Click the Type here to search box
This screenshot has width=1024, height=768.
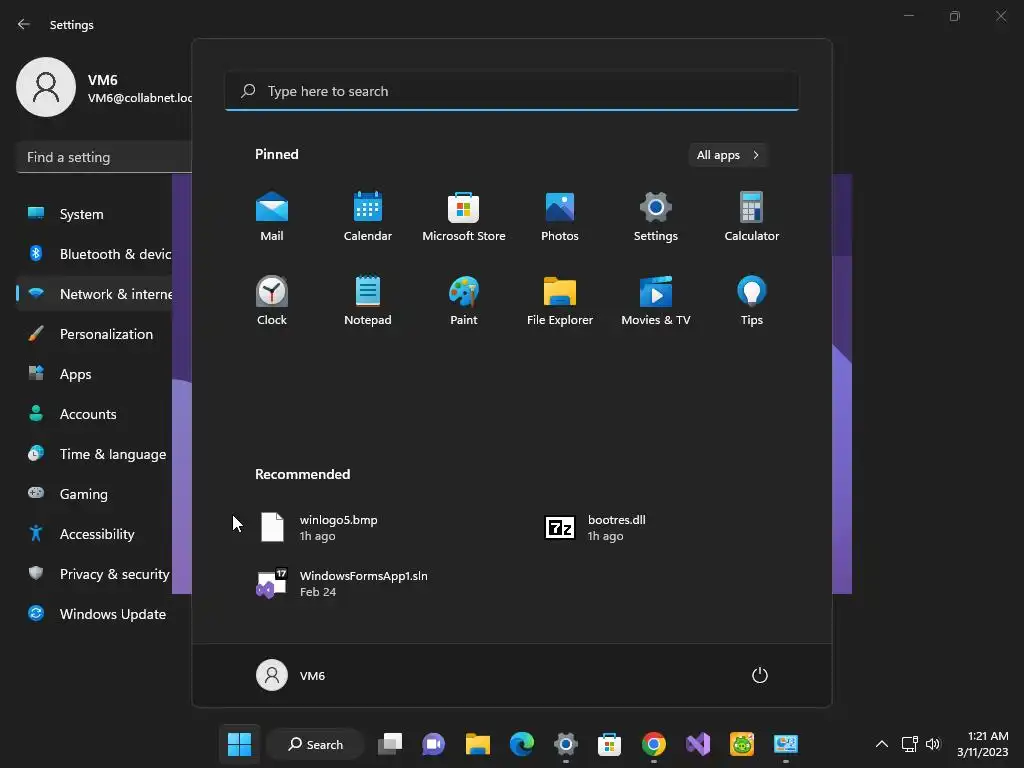[x=511, y=91]
